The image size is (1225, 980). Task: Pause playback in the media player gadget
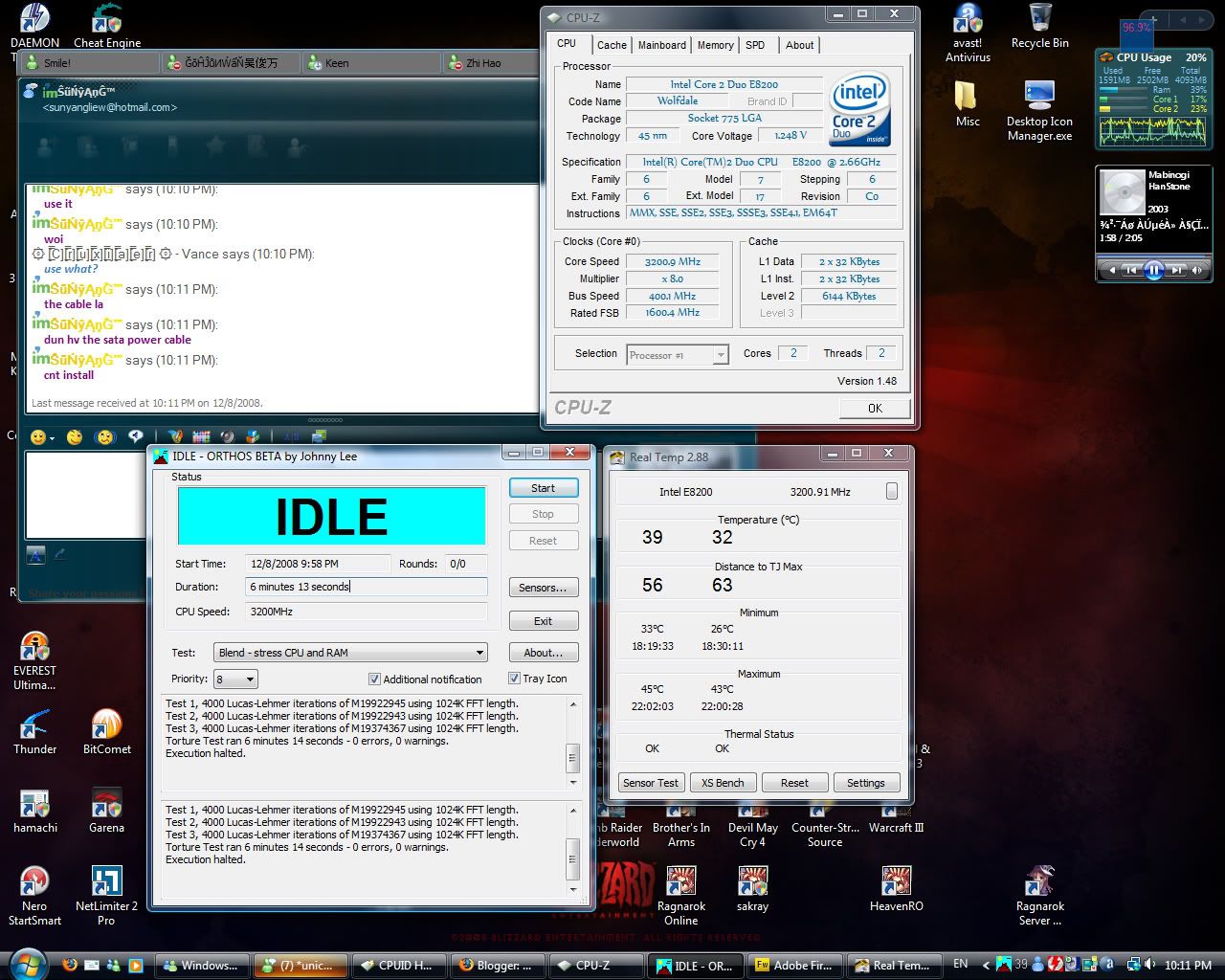click(x=1153, y=271)
